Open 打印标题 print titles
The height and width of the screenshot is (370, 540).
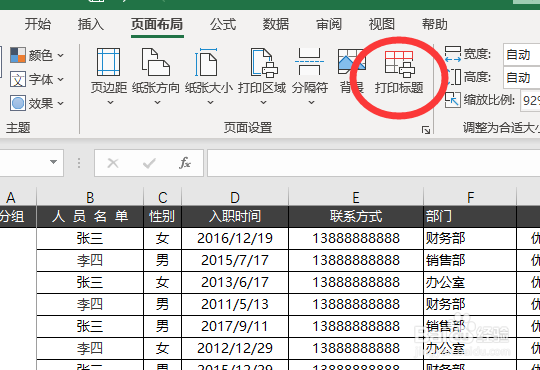(399, 72)
